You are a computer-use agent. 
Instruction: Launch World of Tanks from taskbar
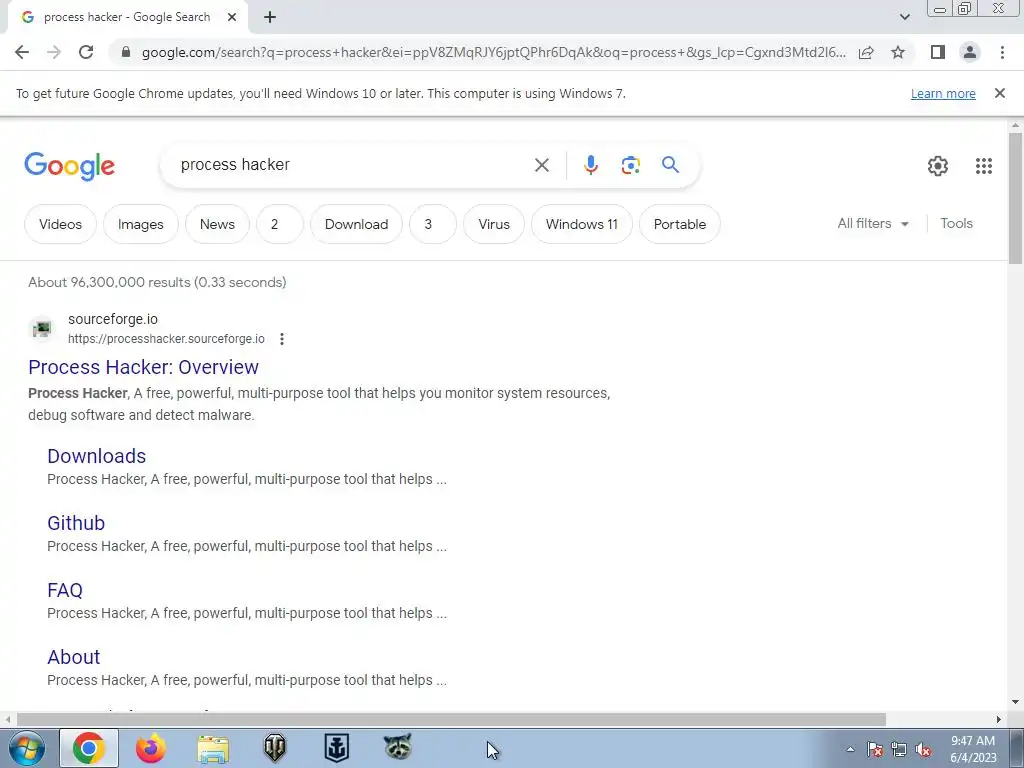pyautogui.click(x=275, y=748)
